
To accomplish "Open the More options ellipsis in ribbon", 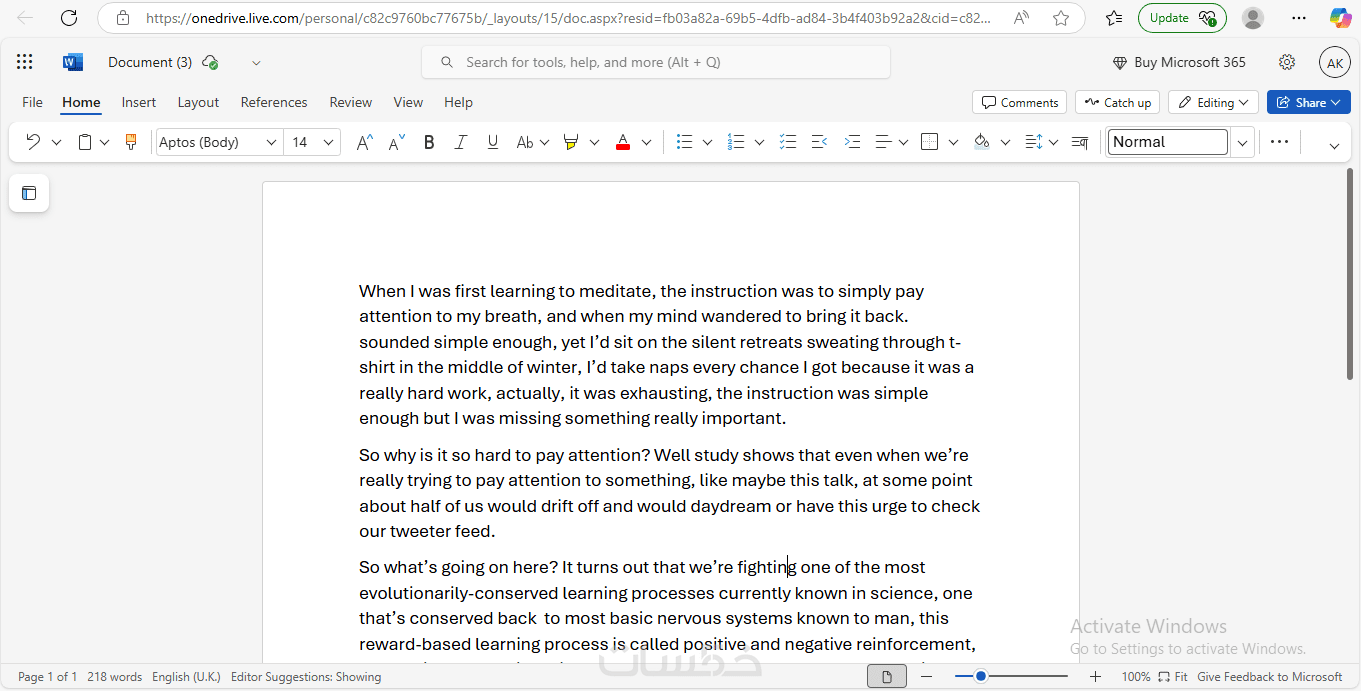I will coord(1279,142).
